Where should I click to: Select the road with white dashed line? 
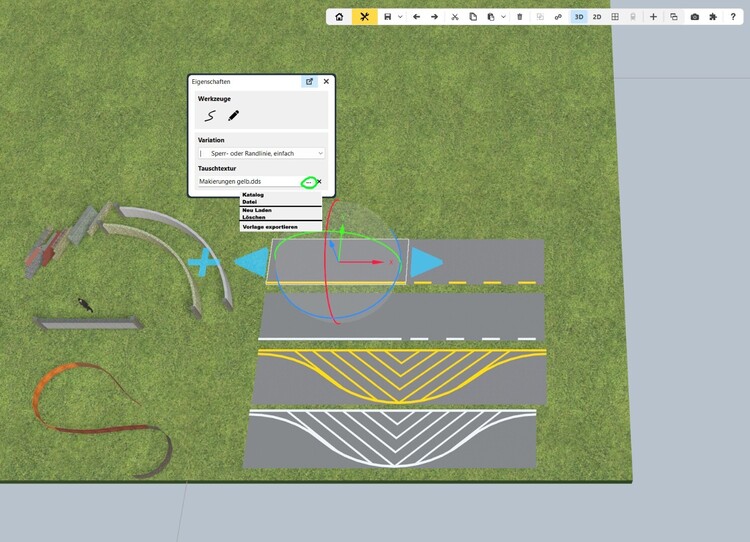click(402, 317)
